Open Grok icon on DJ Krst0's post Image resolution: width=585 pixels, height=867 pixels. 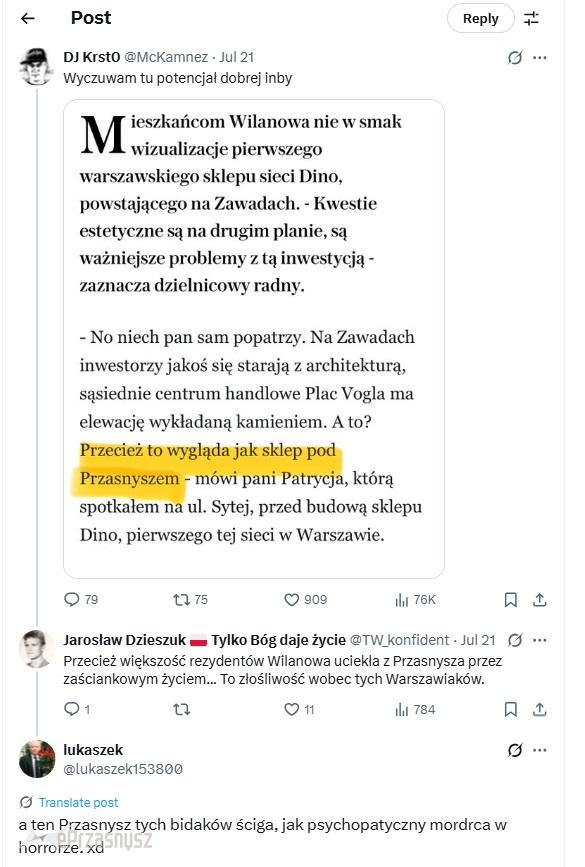click(515, 58)
